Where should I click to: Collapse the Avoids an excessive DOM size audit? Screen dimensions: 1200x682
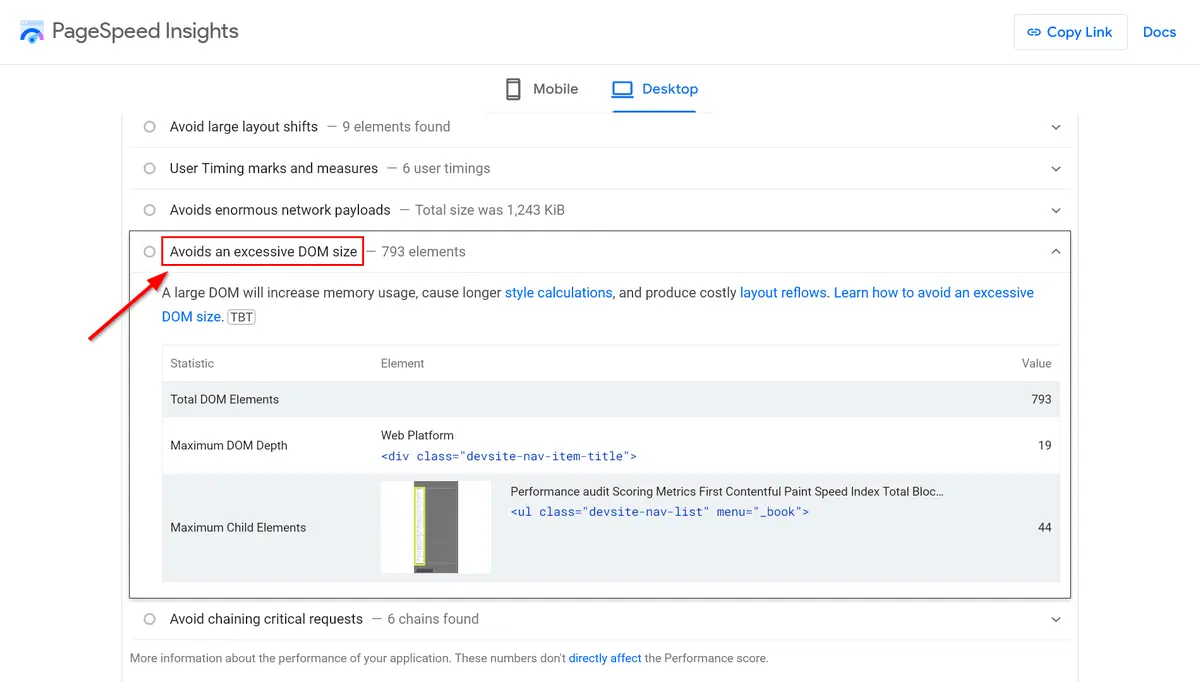click(x=1056, y=252)
